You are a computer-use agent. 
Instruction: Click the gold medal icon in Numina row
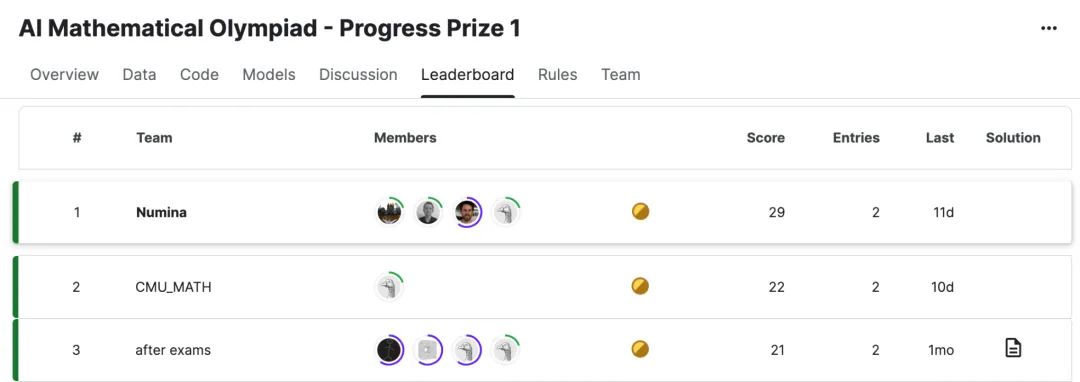(641, 212)
